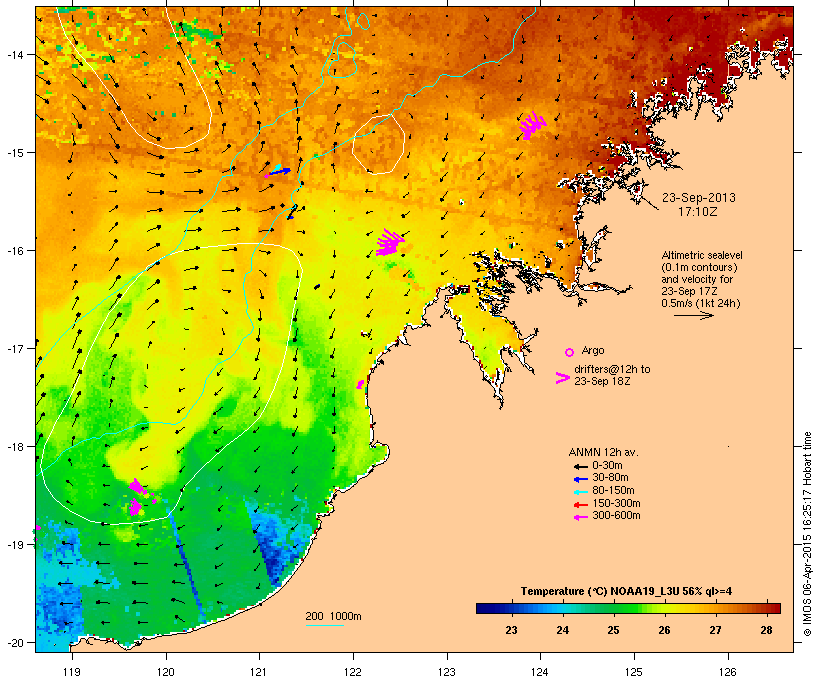Click the magenta drifter cluster near 16S 122.4E
The width and height of the screenshot is (820, 680).
[x=390, y=243]
